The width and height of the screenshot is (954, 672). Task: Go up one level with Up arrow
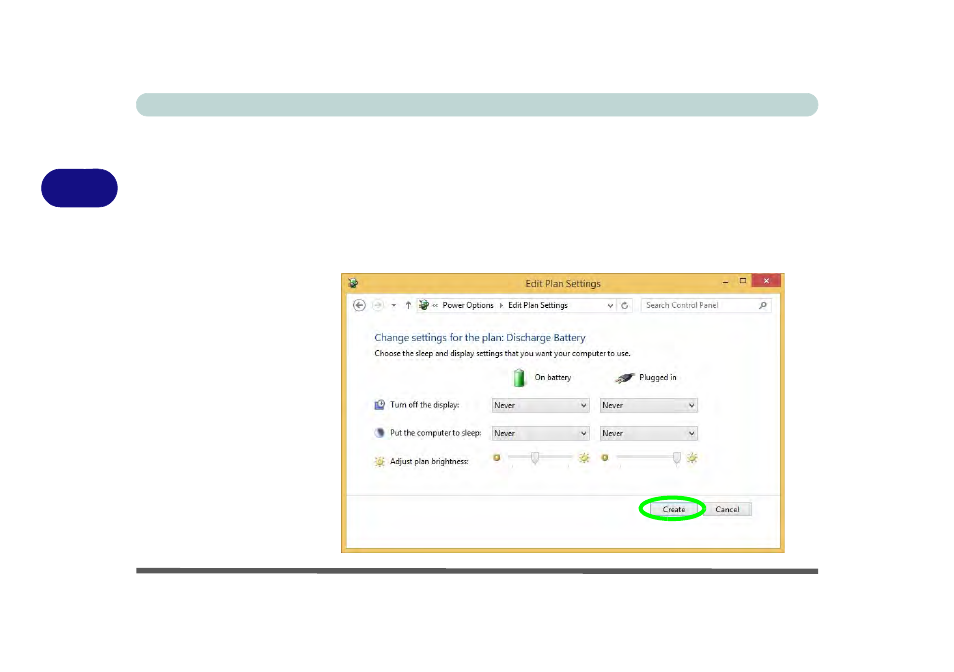pyautogui.click(x=408, y=305)
